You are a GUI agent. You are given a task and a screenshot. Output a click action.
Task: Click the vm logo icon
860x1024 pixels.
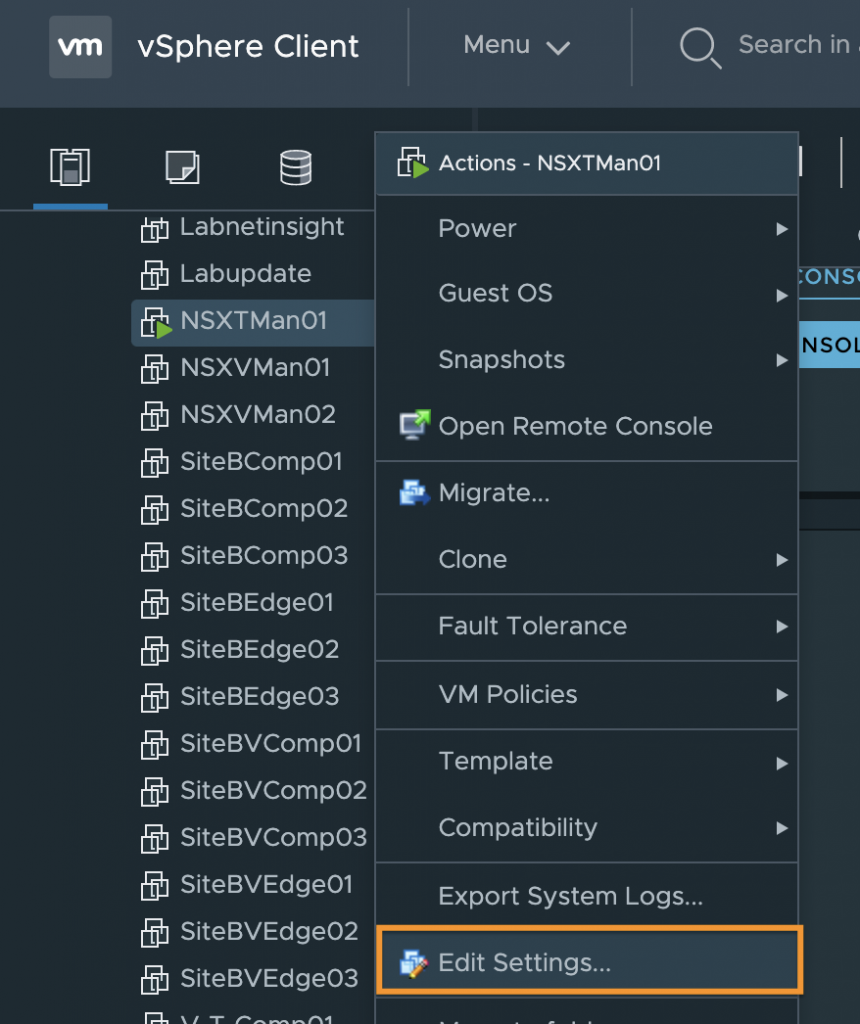click(x=80, y=47)
